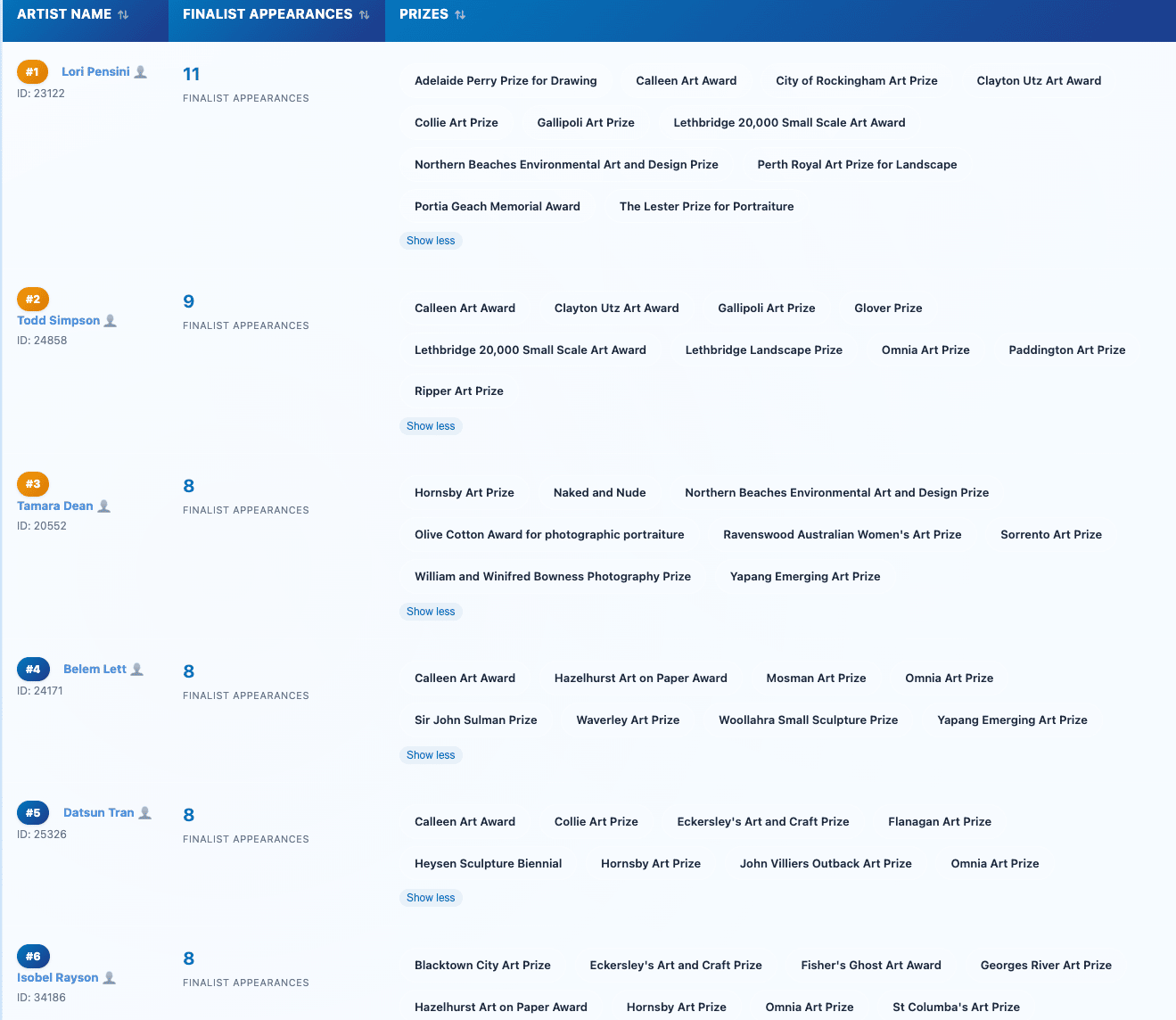Open Lori Pensini's artist page
Image resolution: width=1176 pixels, height=1020 pixels.
click(95, 72)
